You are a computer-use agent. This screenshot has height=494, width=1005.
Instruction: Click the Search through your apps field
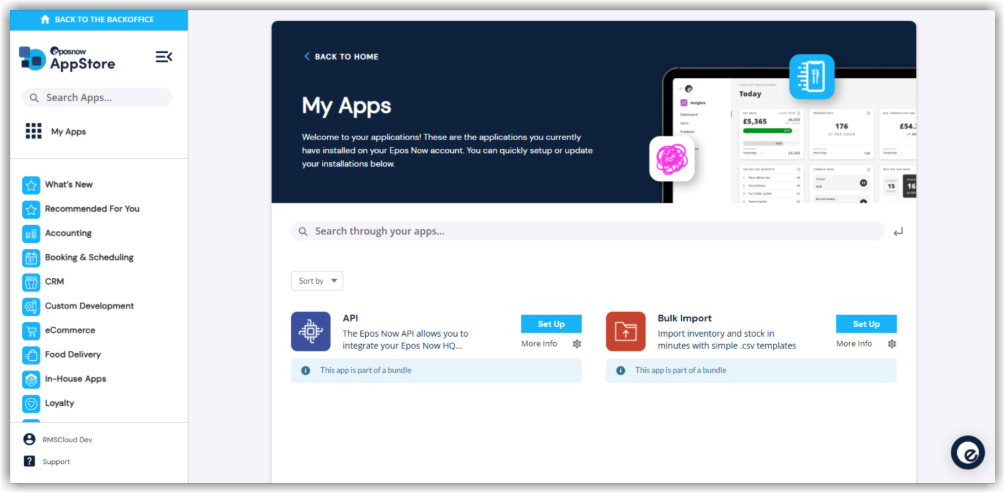pyautogui.click(x=588, y=231)
